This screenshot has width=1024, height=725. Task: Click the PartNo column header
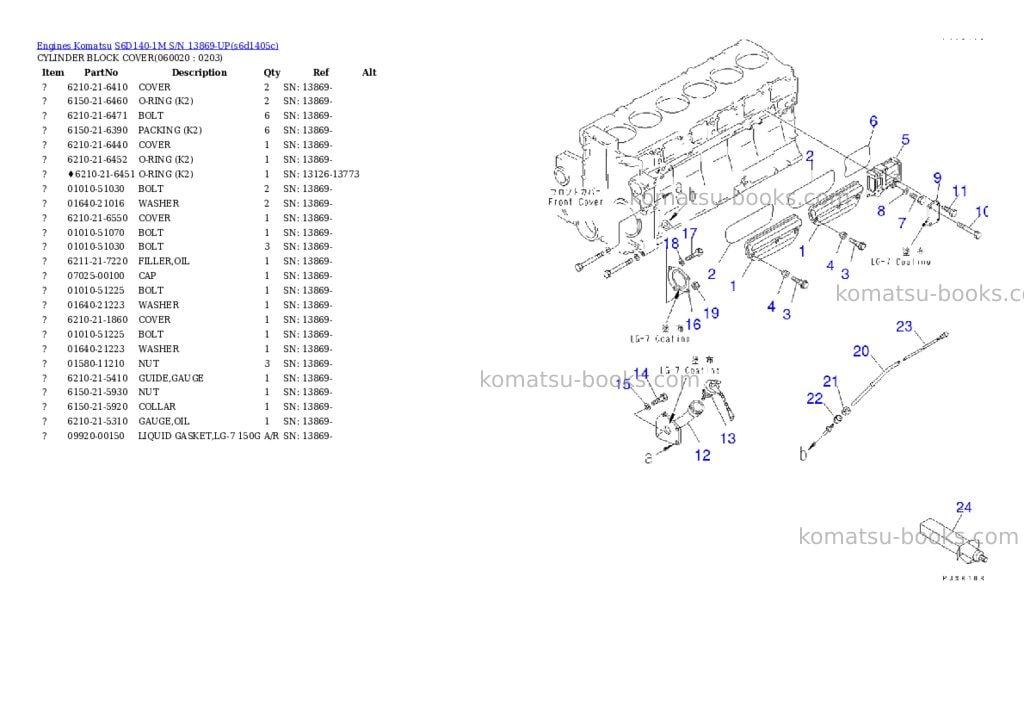tap(101, 72)
